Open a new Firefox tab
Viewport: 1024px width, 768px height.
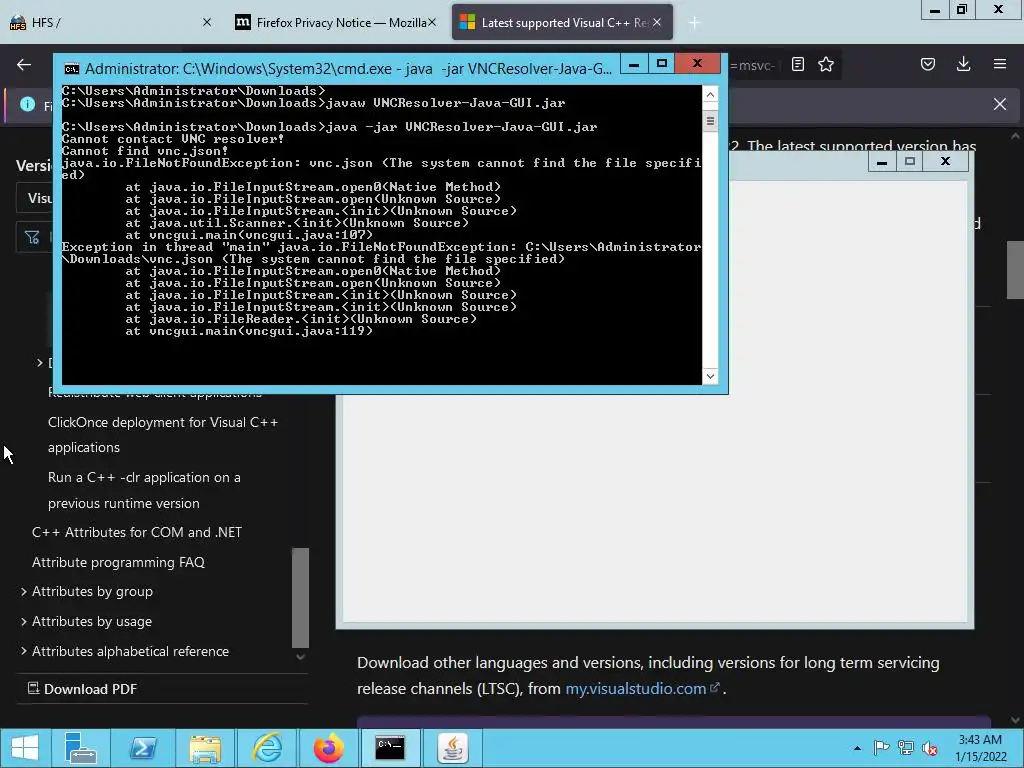[694, 23]
